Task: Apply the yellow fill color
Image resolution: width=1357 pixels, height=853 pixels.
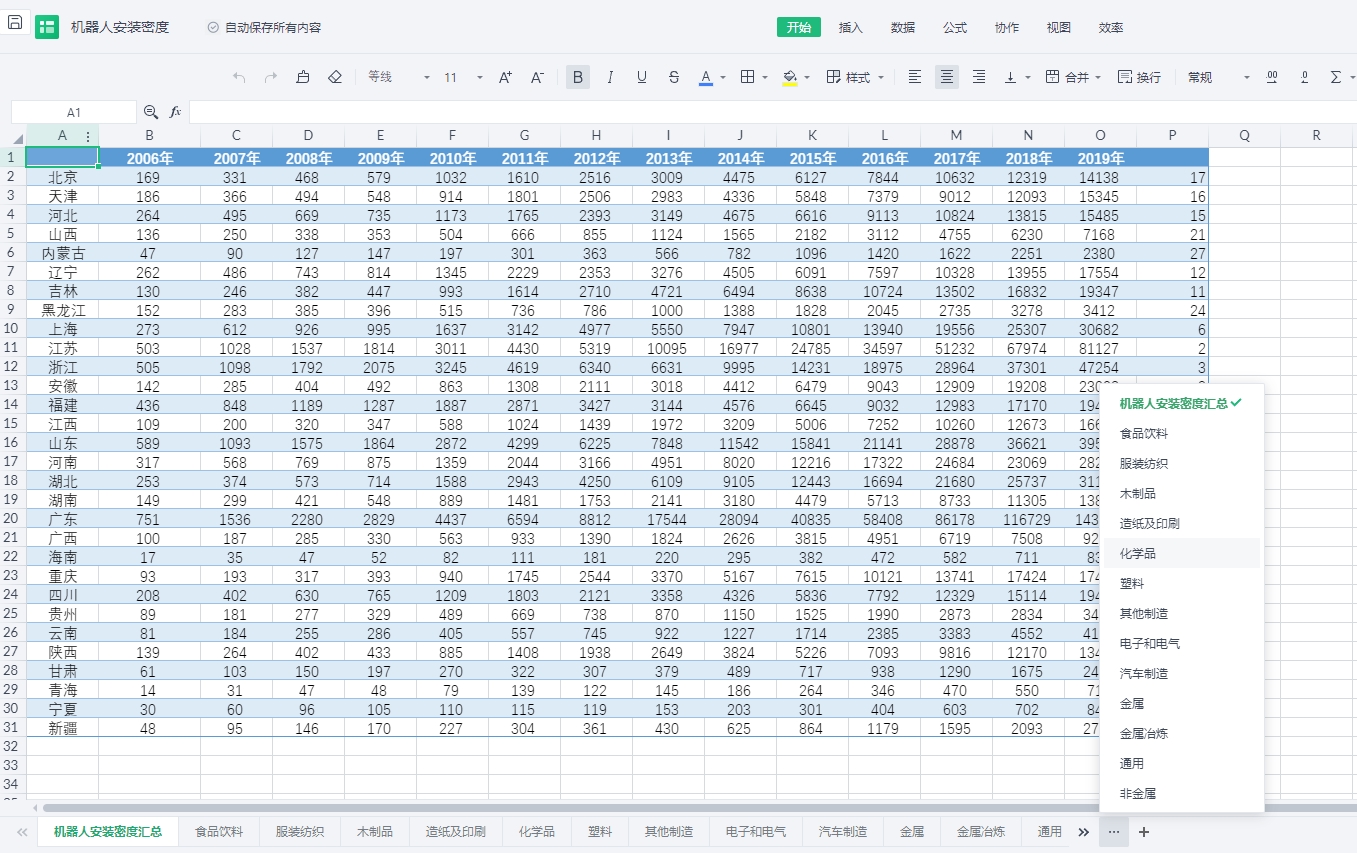Action: tap(790, 77)
